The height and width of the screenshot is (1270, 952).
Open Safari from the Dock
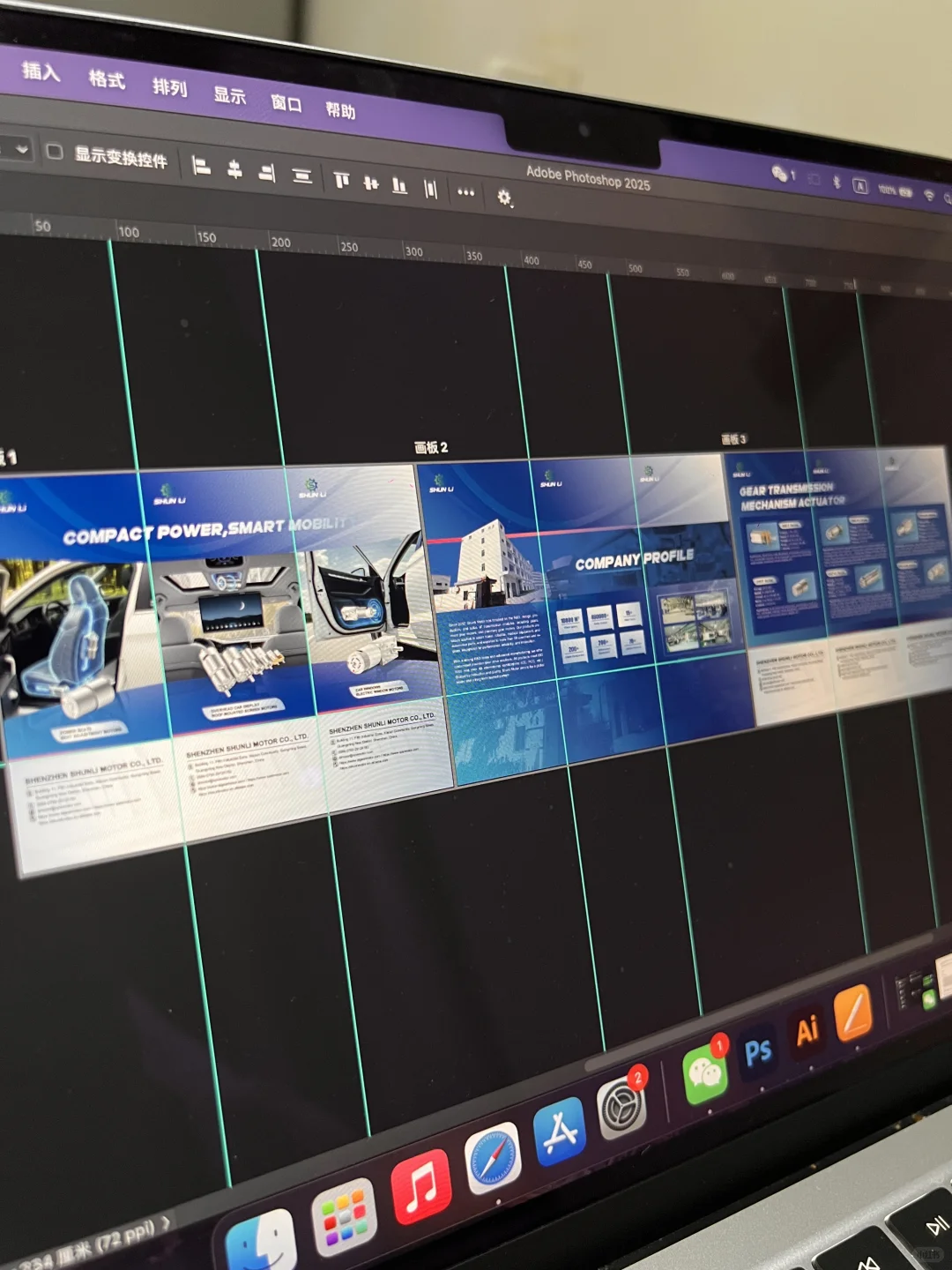493,1158
